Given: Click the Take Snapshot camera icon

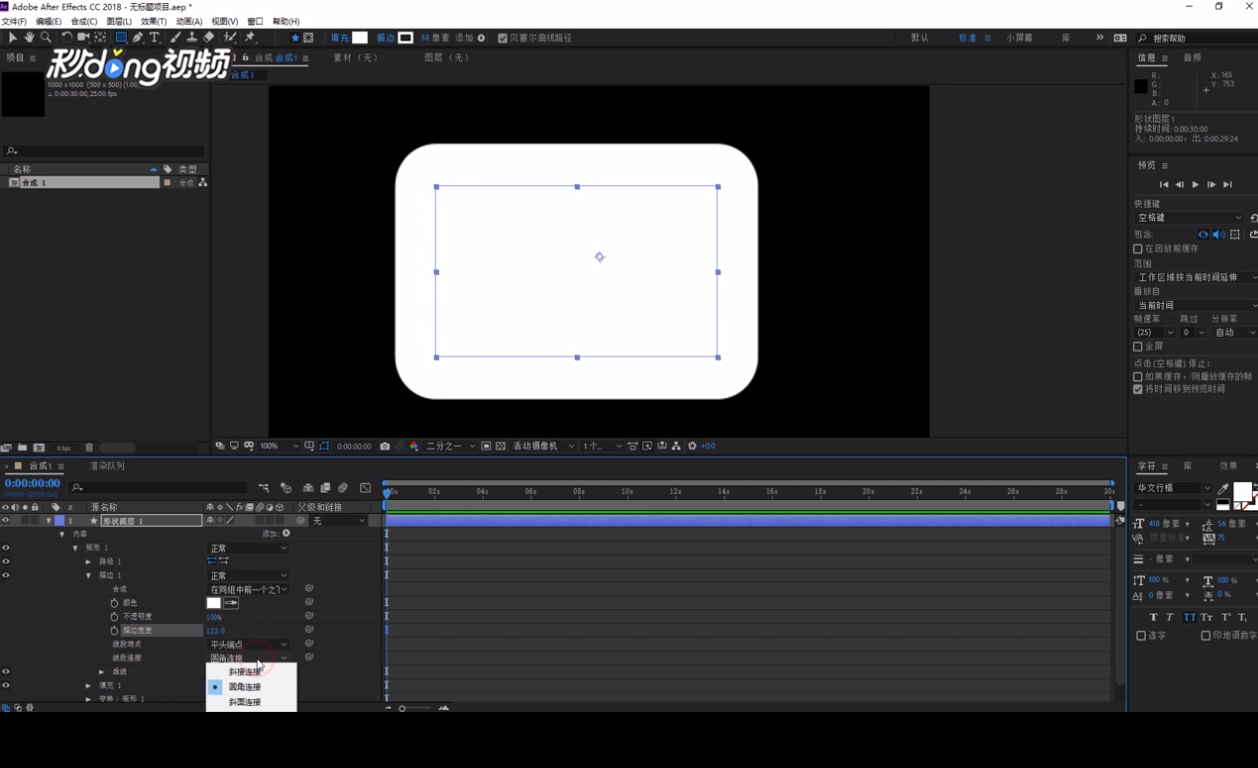Looking at the screenshot, I should [385, 446].
